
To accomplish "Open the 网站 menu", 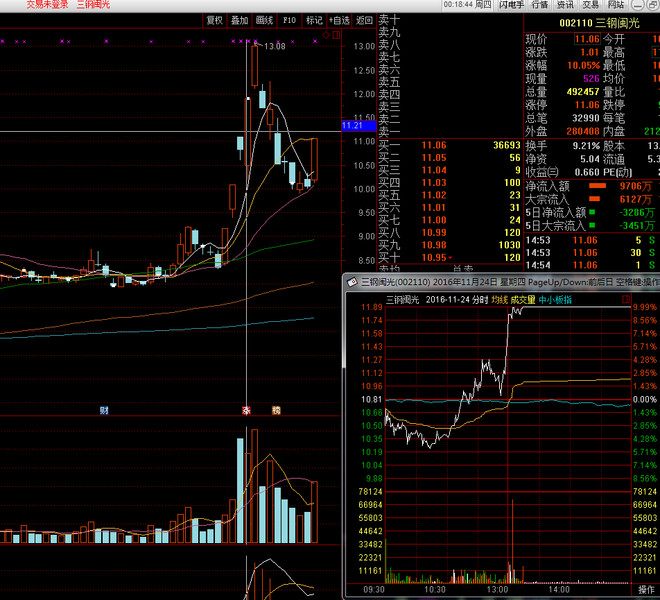I will coord(615,5).
